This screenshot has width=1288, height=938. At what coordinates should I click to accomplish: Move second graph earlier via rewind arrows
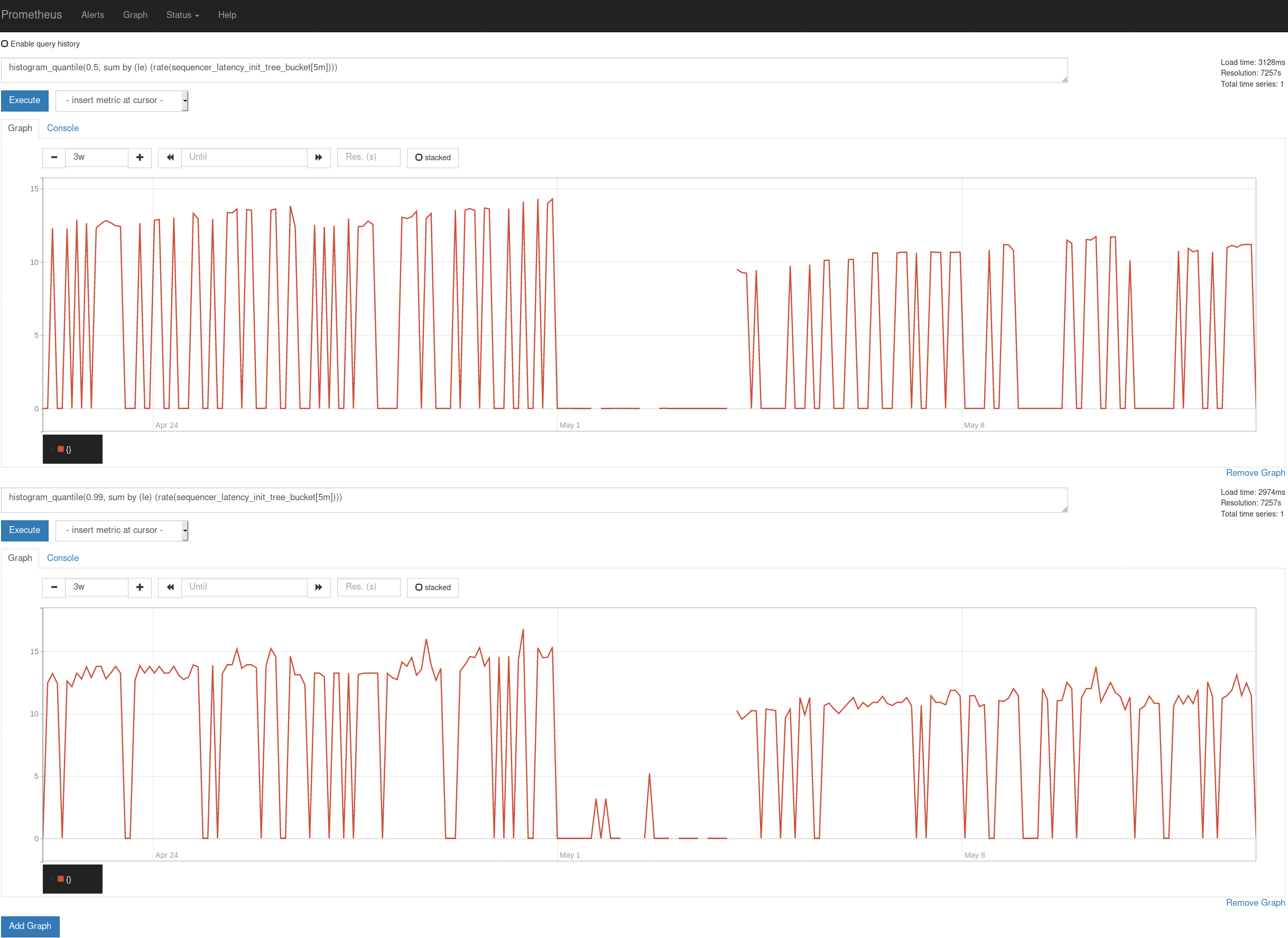pos(169,587)
